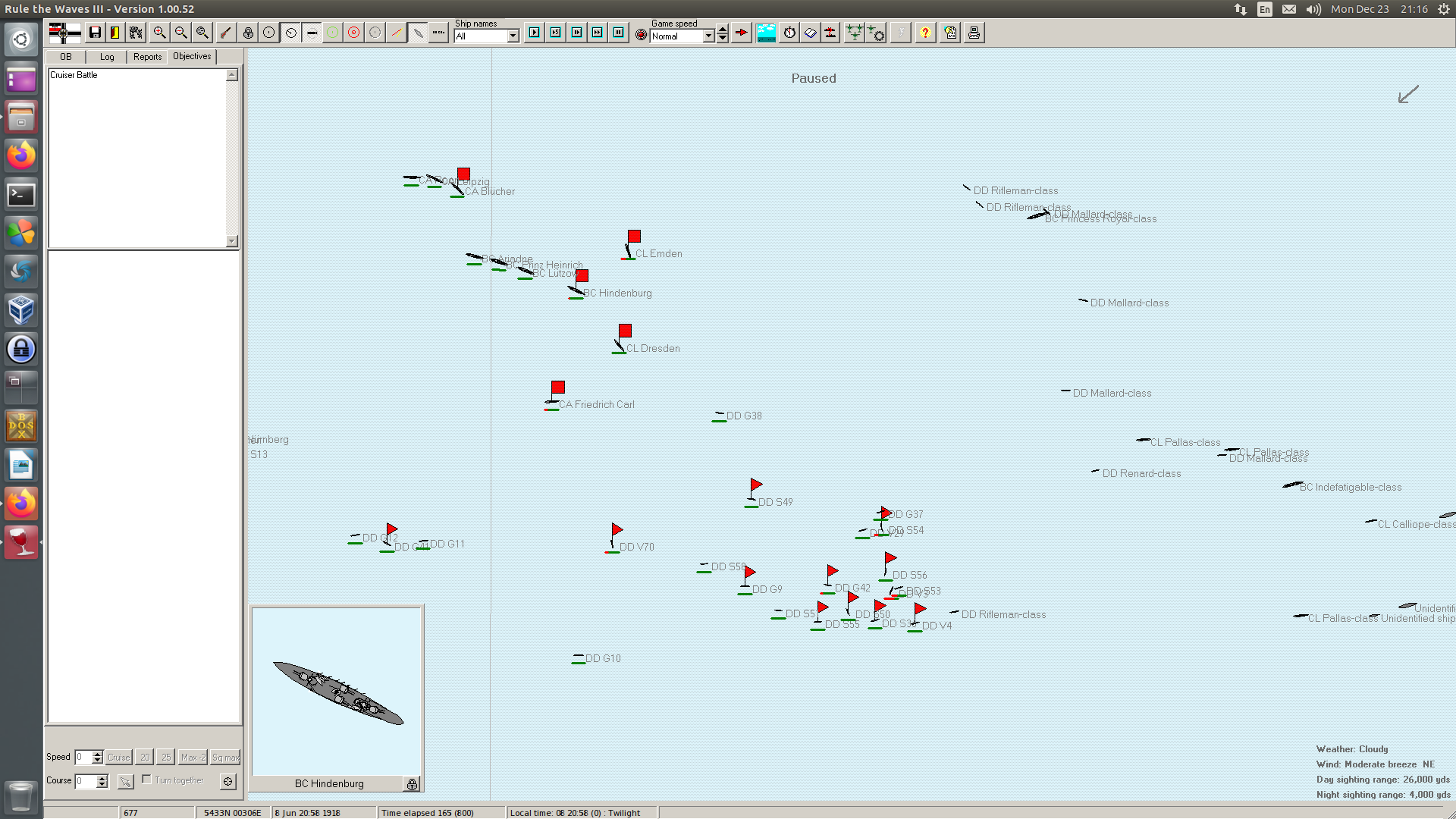Viewport: 1456px width, 819px height.
Task: Click the zoom in magnifier icon
Action: (159, 33)
